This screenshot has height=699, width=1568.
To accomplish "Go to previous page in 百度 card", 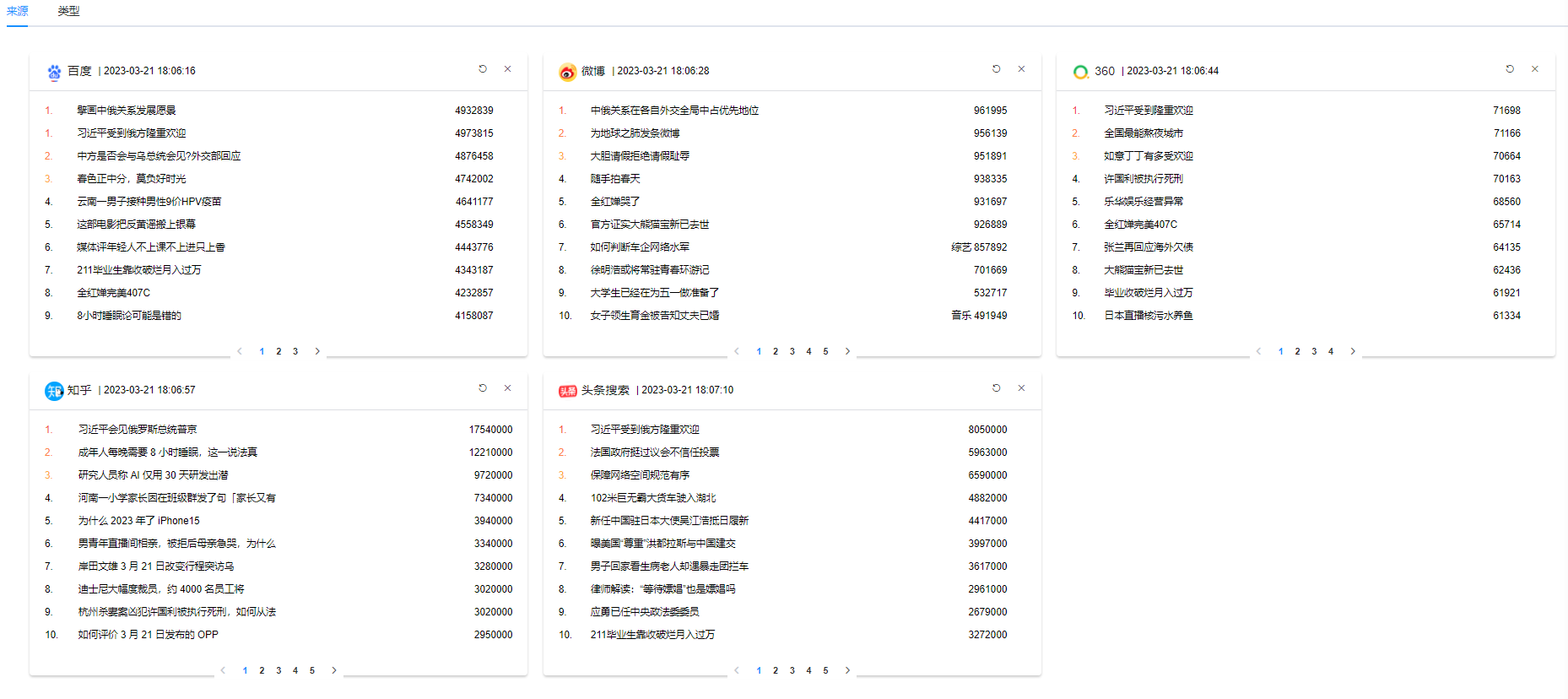I will (x=240, y=351).
